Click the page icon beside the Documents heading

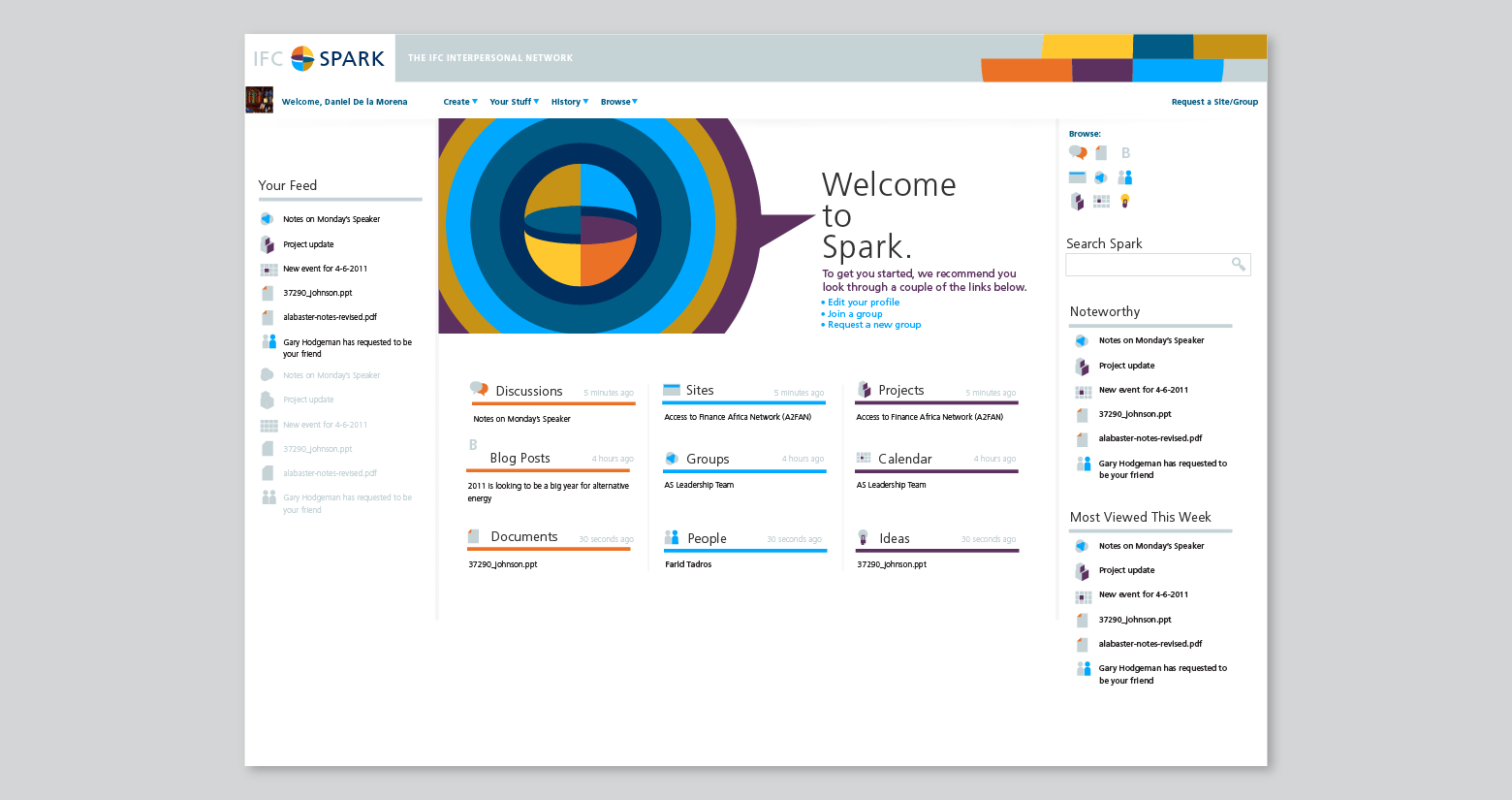pos(474,536)
